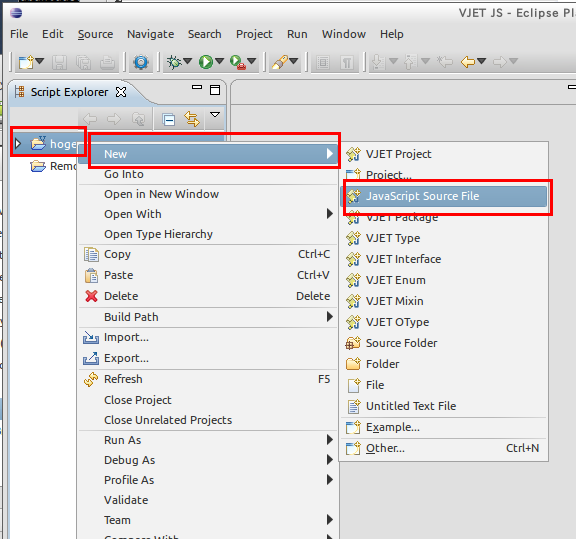Screen dimensions: 576x539
Task: Select JavaScript Source File in submenu
Action: click(x=444, y=196)
